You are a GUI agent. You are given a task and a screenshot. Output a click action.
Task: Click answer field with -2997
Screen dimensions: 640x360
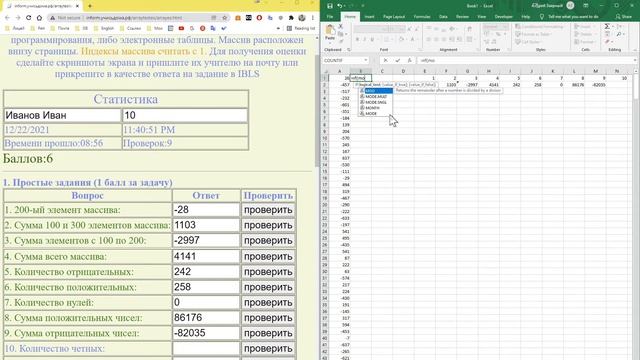point(206,240)
